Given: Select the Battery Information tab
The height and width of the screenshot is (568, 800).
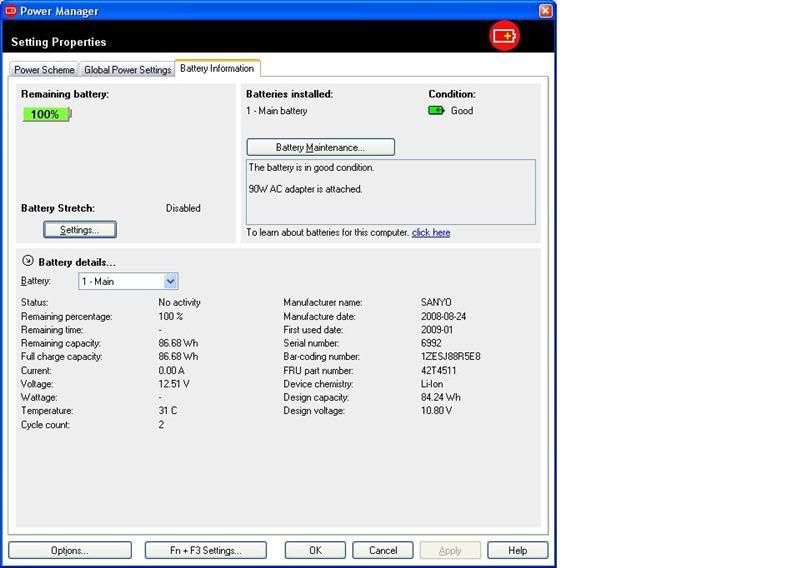Looking at the screenshot, I should [x=217, y=69].
